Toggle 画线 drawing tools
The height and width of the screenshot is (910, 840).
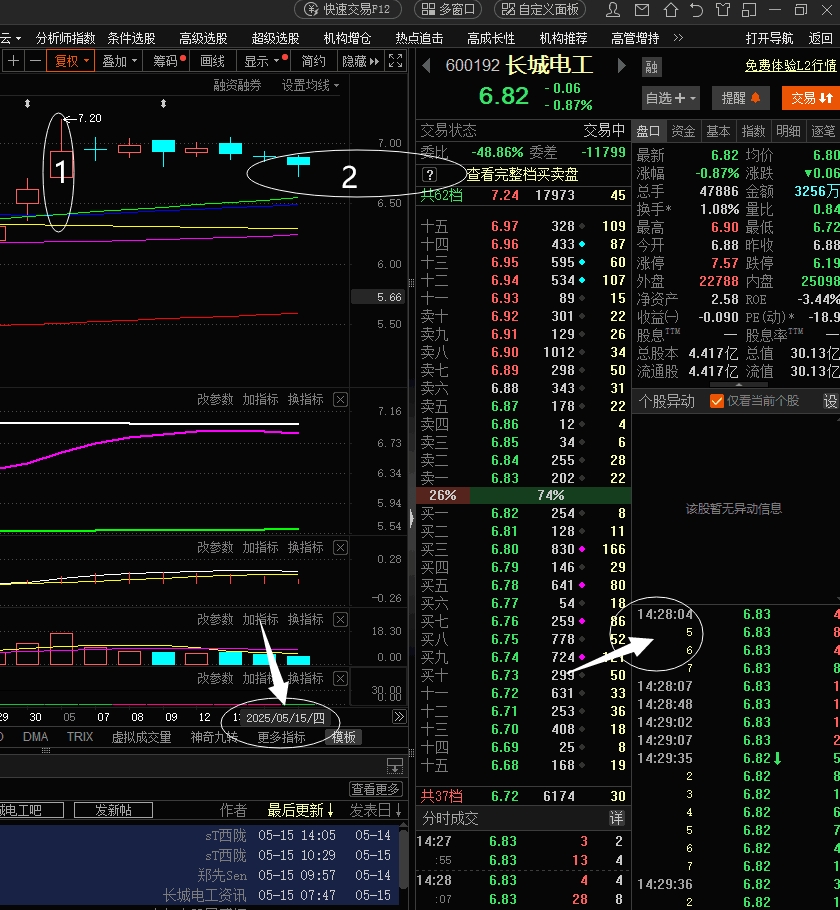[x=212, y=61]
